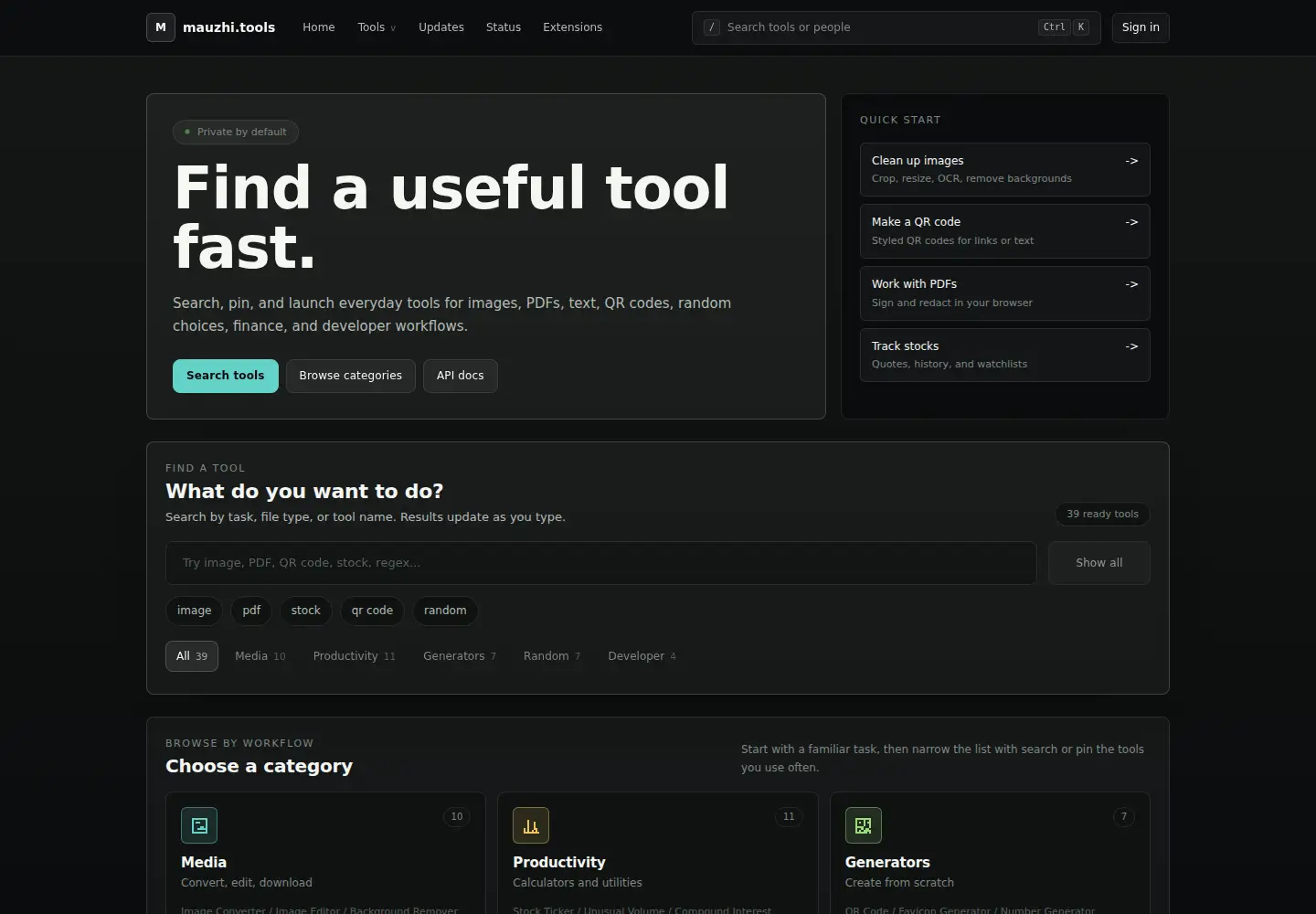Viewport: 1316px width, 914px height.
Task: Open the API docs button
Action: click(x=461, y=376)
